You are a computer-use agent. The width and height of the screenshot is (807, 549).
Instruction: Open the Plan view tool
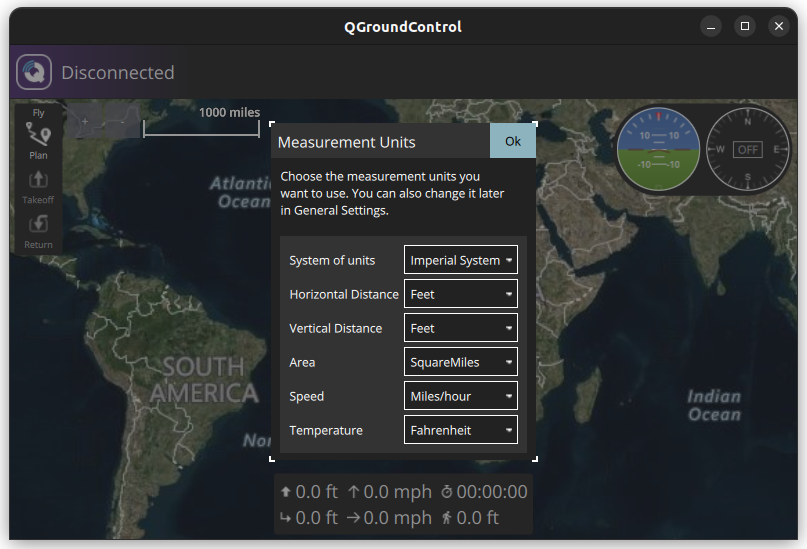click(x=38, y=141)
